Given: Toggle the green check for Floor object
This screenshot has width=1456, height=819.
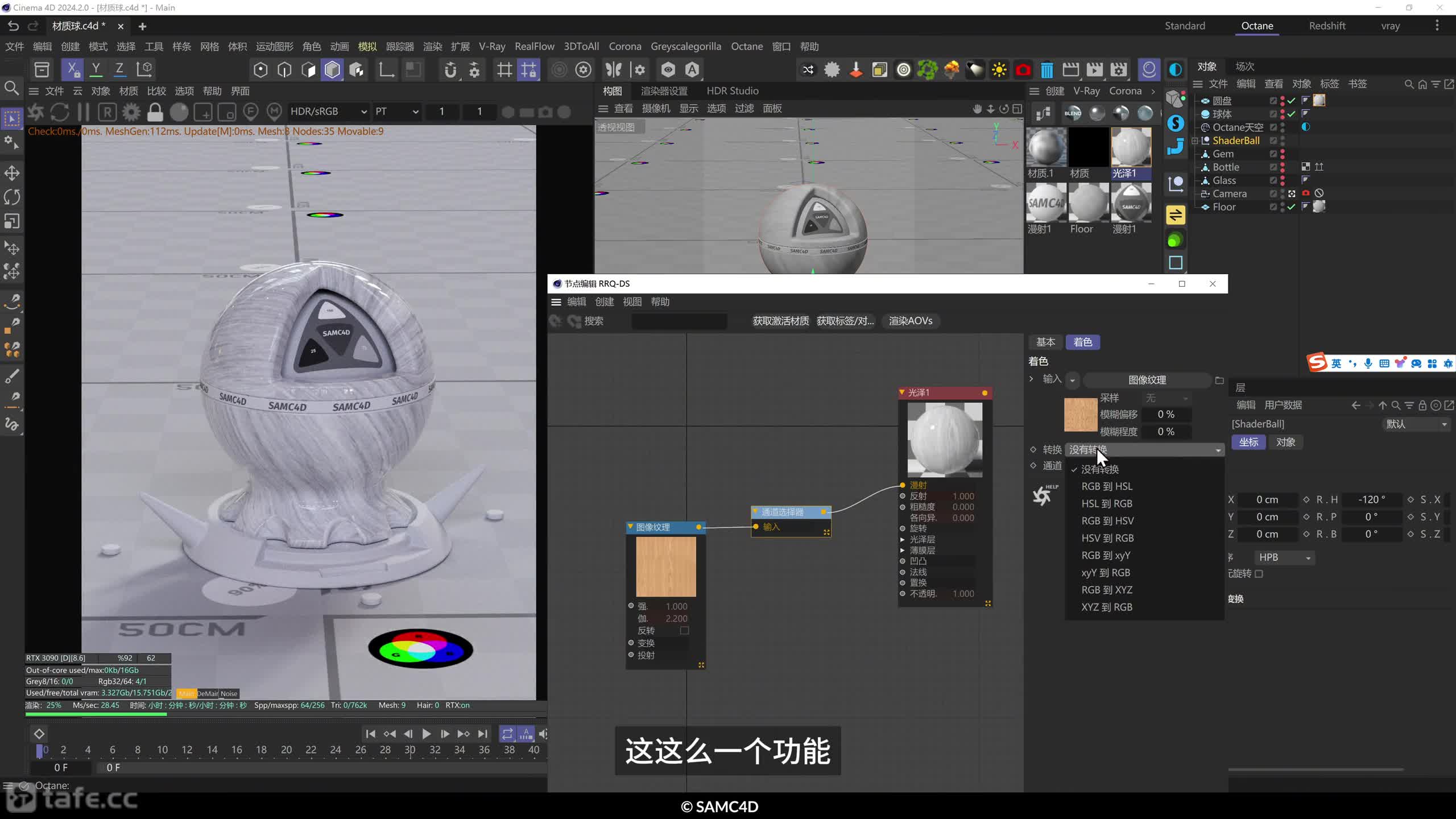Looking at the screenshot, I should coord(1292,207).
